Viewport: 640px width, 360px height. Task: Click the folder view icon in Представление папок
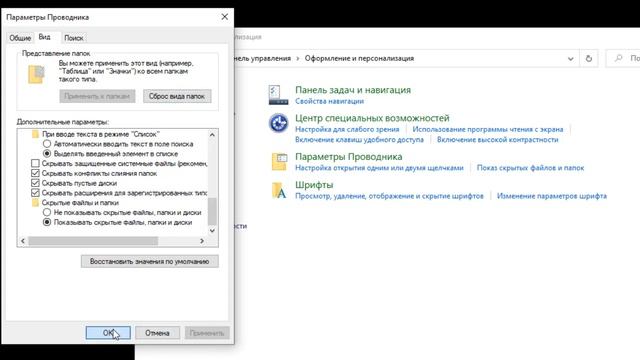(x=36, y=74)
